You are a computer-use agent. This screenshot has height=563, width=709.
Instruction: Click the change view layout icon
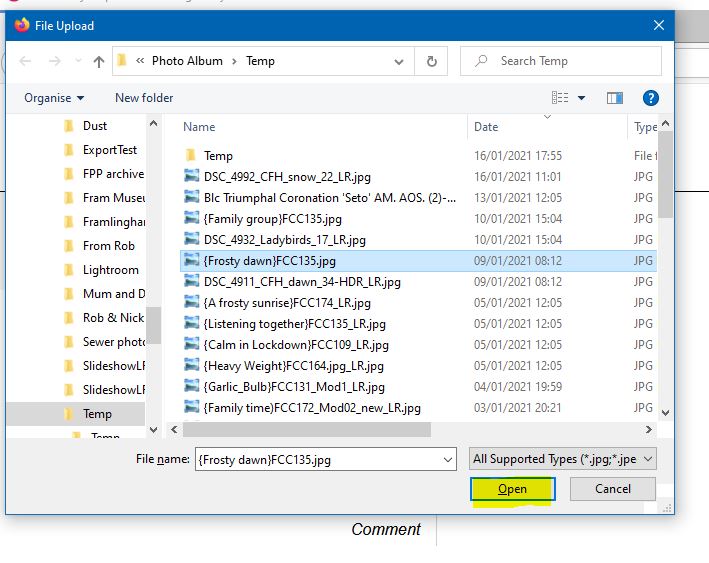(x=561, y=98)
